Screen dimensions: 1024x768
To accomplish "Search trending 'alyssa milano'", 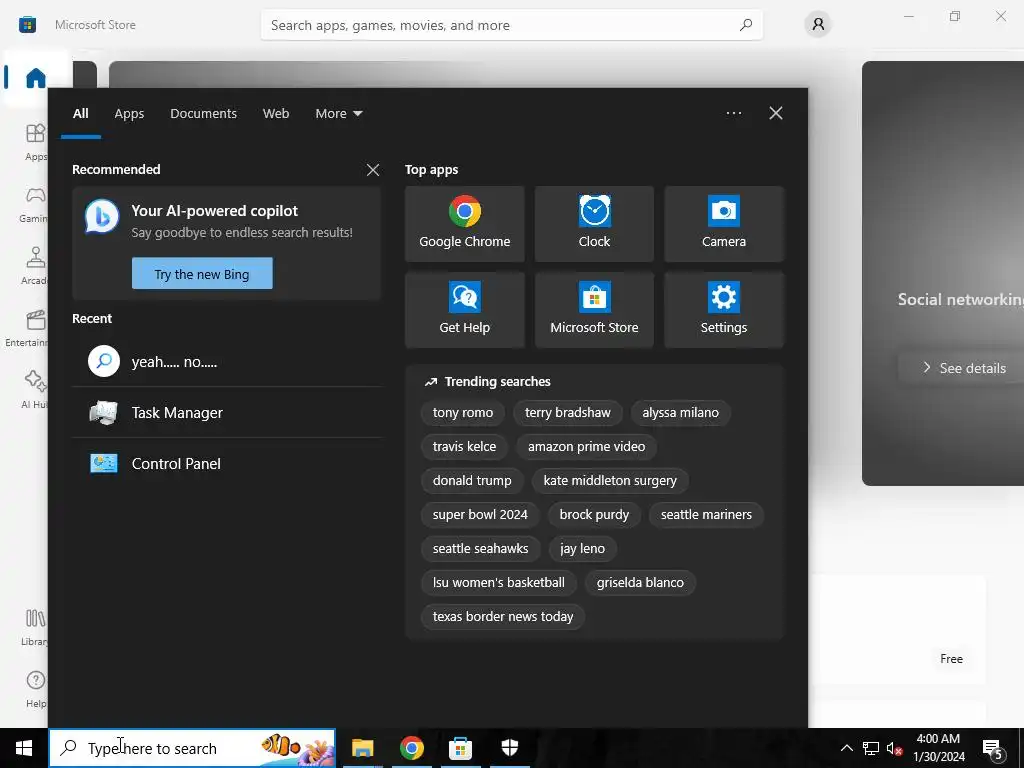I will coord(680,413).
